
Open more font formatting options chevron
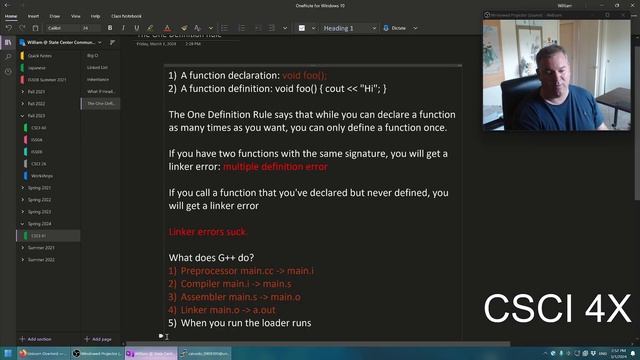click(x=211, y=28)
